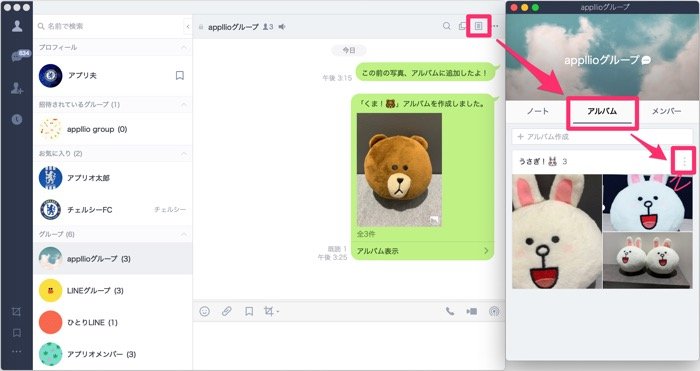Click the name search field
The width and height of the screenshot is (700, 371).
coord(109,26)
